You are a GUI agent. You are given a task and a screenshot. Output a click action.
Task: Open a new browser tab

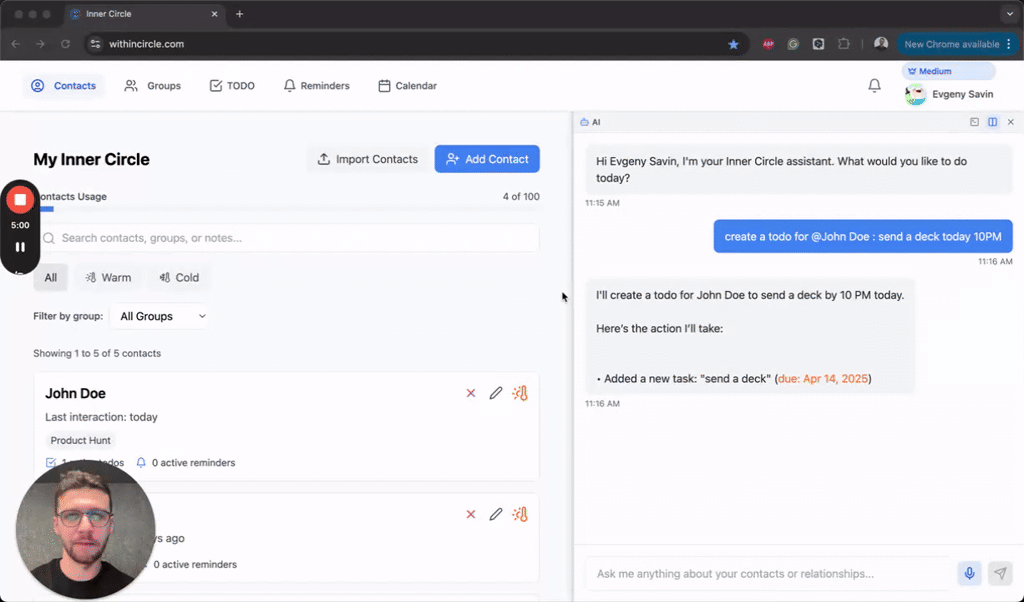point(240,14)
